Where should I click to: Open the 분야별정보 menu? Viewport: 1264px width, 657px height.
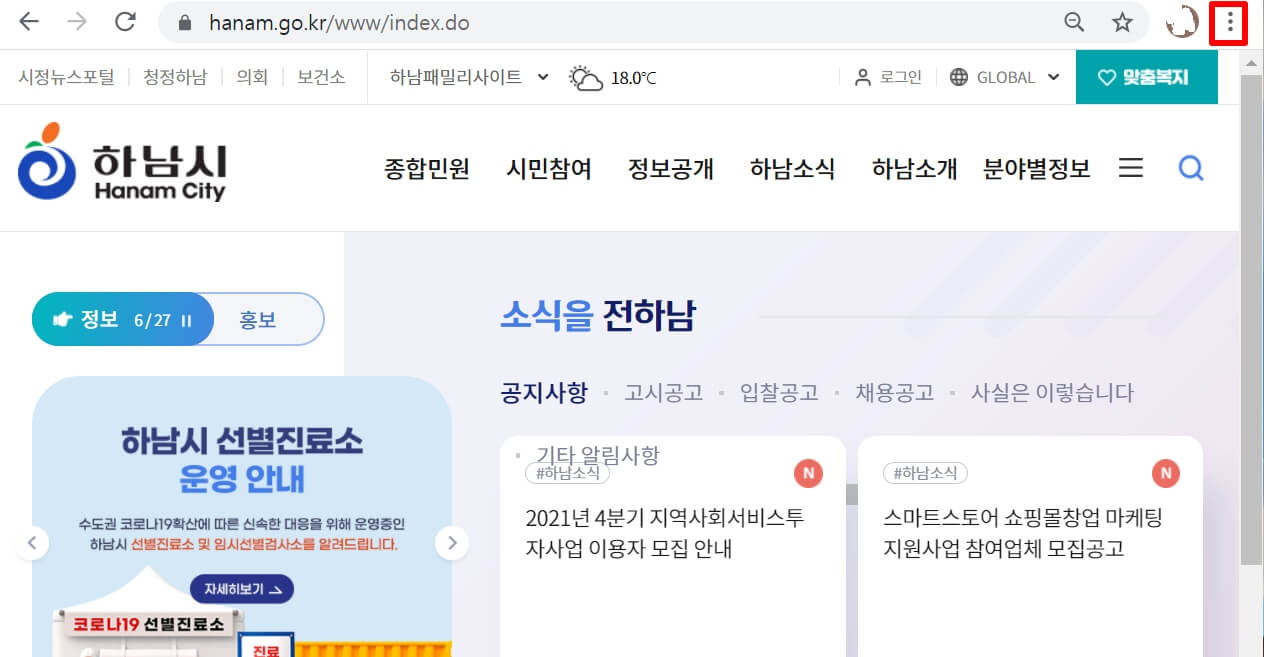coord(1036,169)
